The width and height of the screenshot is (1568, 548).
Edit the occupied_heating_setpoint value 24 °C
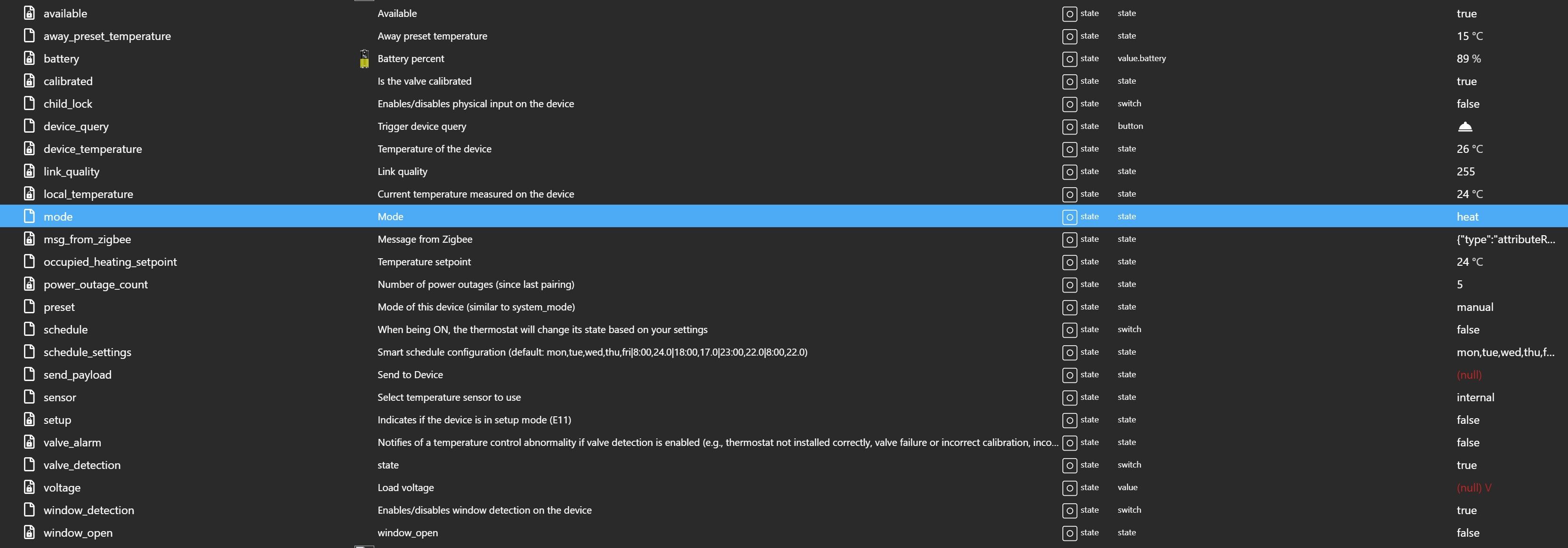pyautogui.click(x=1470, y=262)
